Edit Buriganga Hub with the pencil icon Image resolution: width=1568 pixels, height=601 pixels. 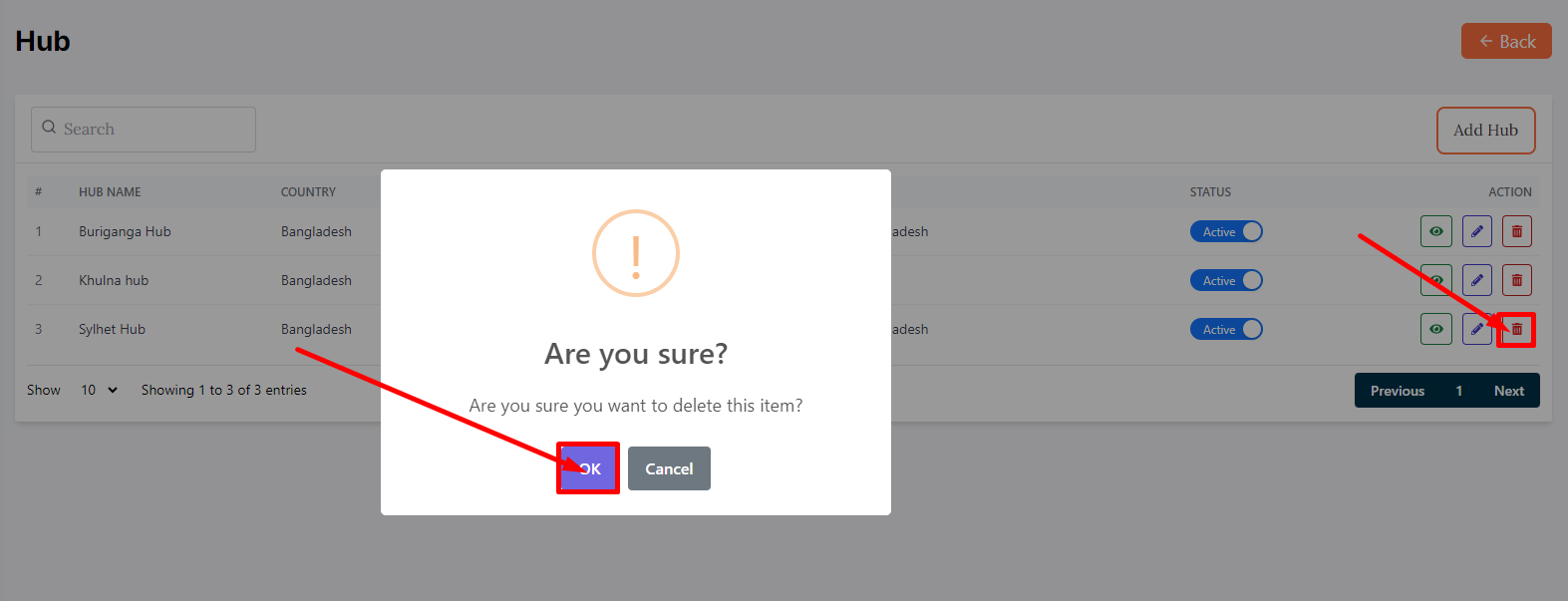pyautogui.click(x=1476, y=231)
